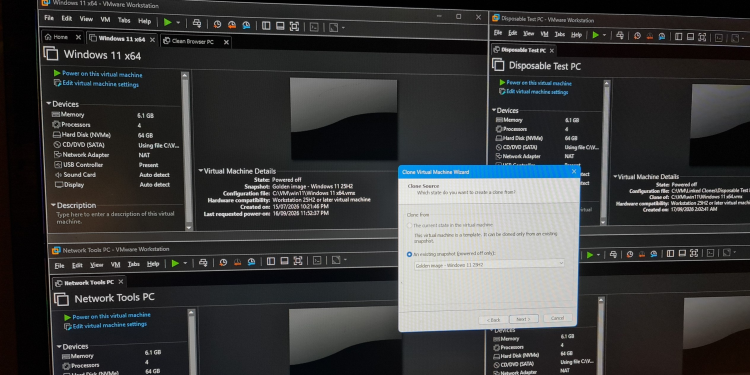Click VM screen thumbnail in Windows 11 x64 window

coord(343,119)
